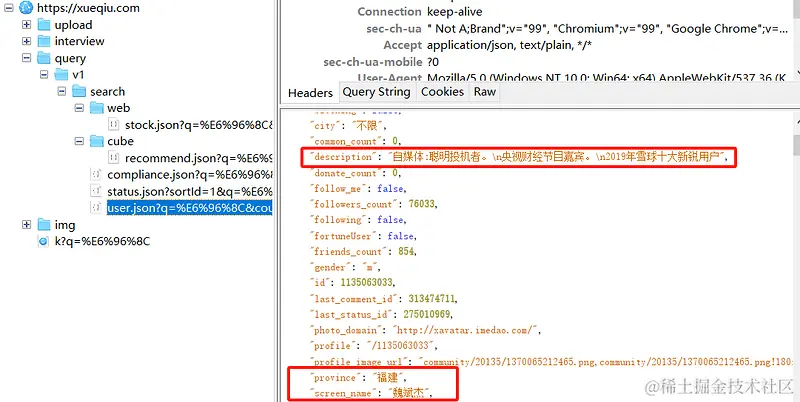Expand the img folder node
Screen dimensions: 800x402
(x=27, y=224)
